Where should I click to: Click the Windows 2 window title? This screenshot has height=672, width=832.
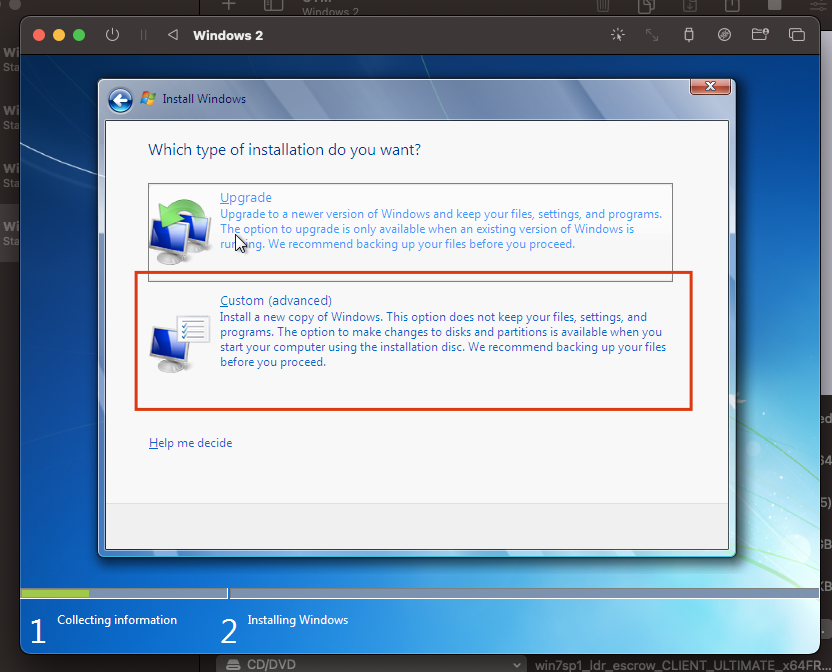228,36
